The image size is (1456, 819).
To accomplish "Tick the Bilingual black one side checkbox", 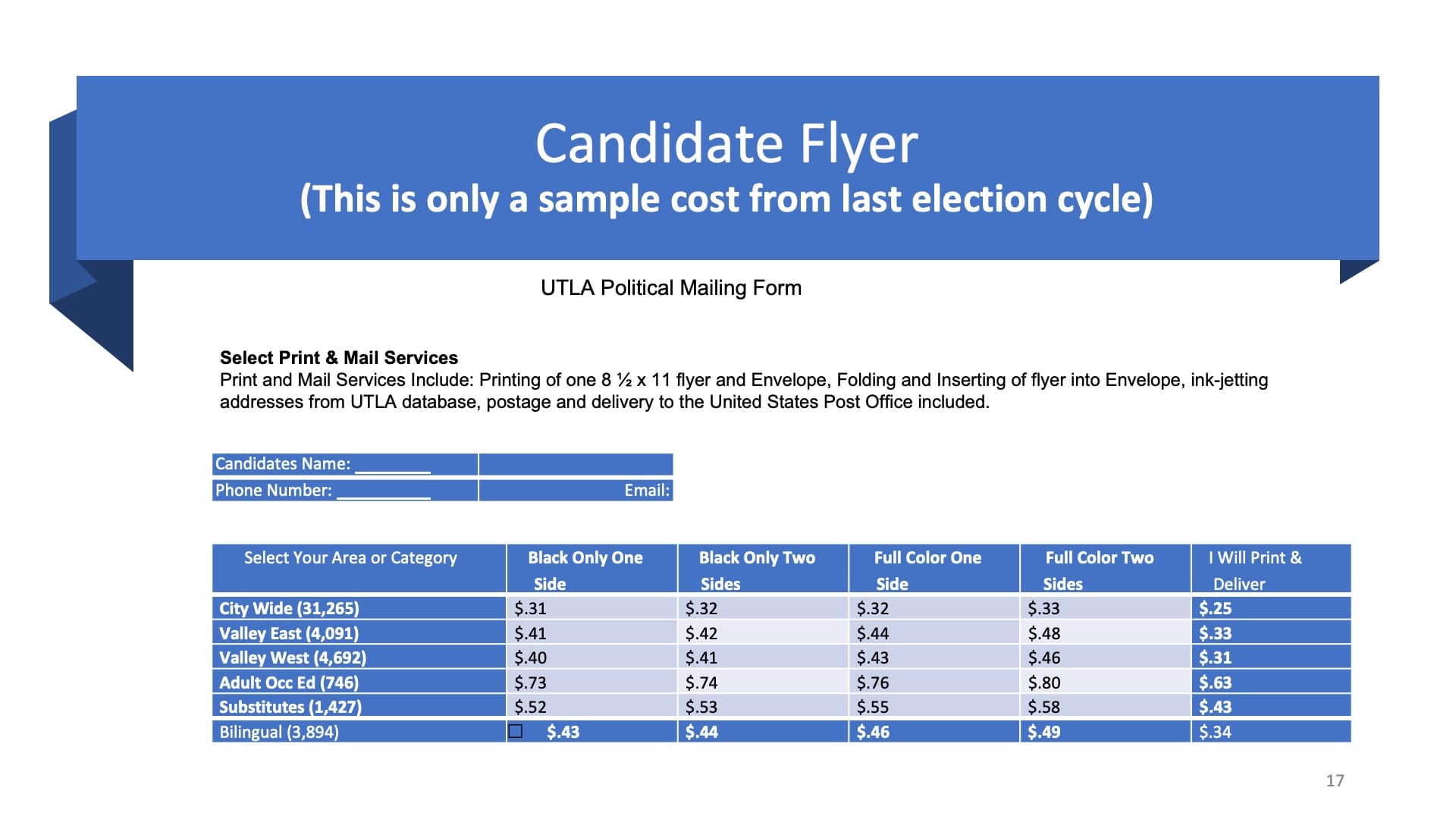I will click(x=516, y=731).
